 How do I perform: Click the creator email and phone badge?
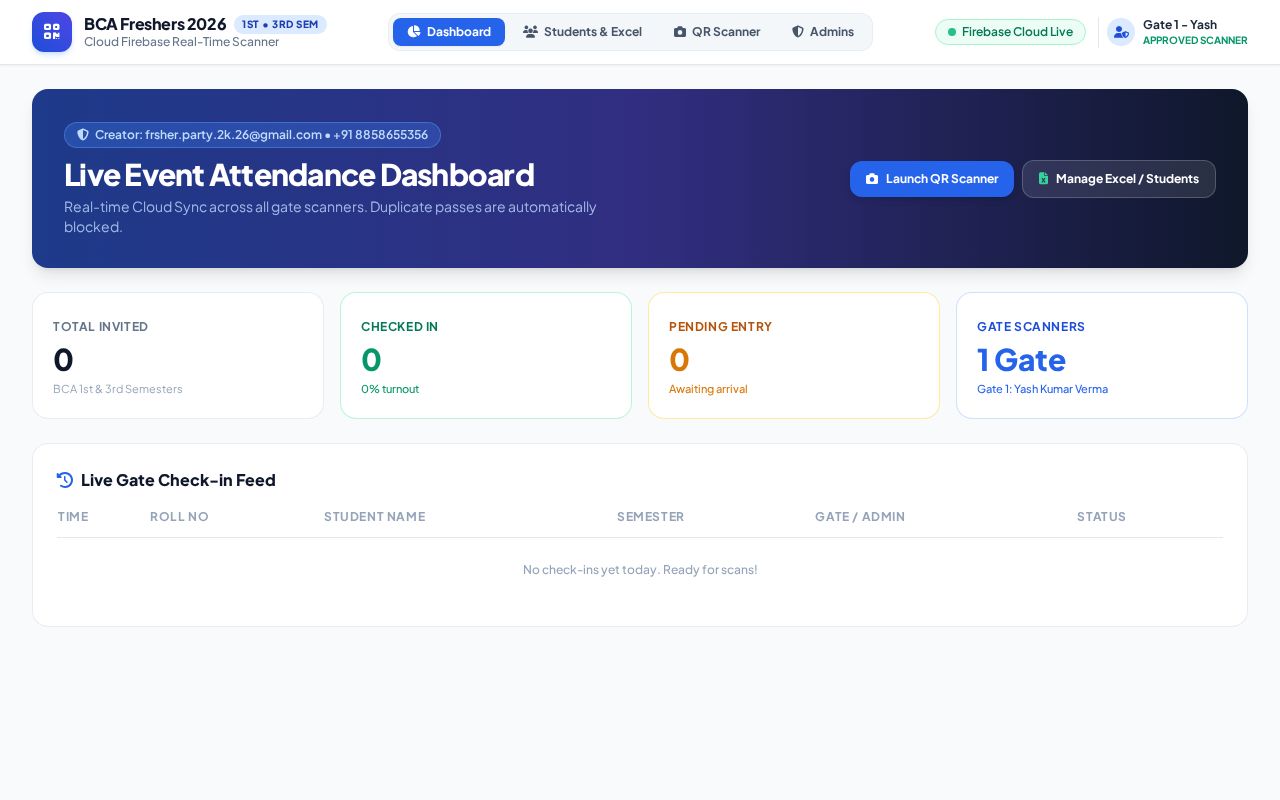tap(252, 135)
